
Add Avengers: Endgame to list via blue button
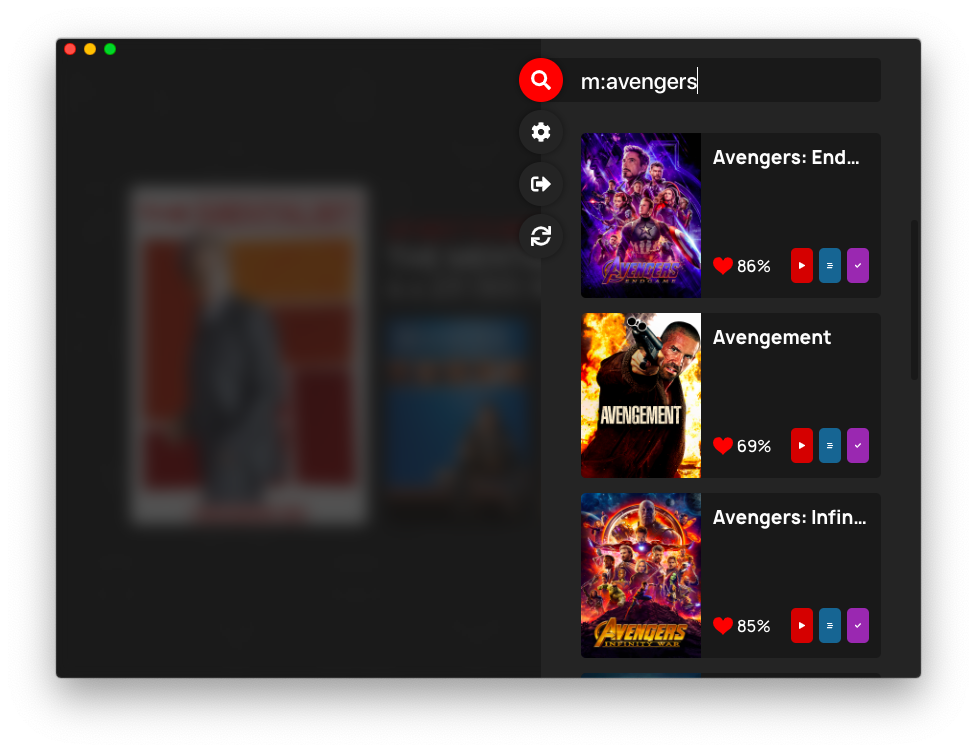(x=830, y=266)
